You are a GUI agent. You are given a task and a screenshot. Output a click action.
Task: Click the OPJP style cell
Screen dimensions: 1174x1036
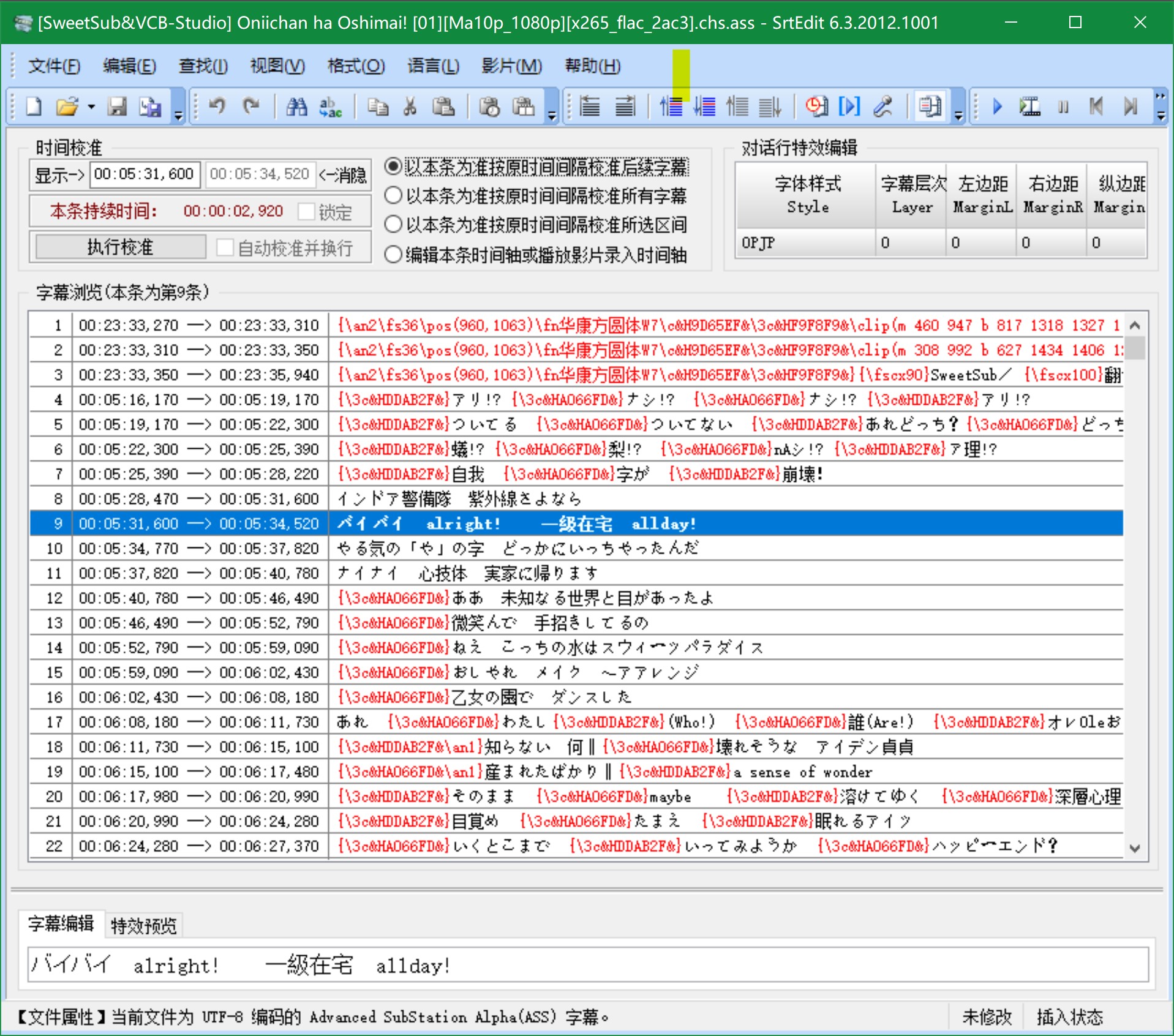806,242
